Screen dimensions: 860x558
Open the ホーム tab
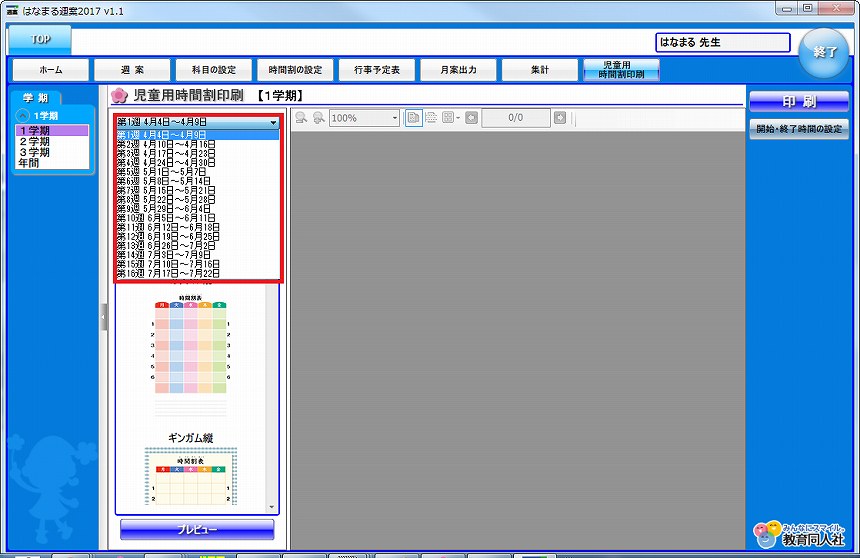[50, 70]
